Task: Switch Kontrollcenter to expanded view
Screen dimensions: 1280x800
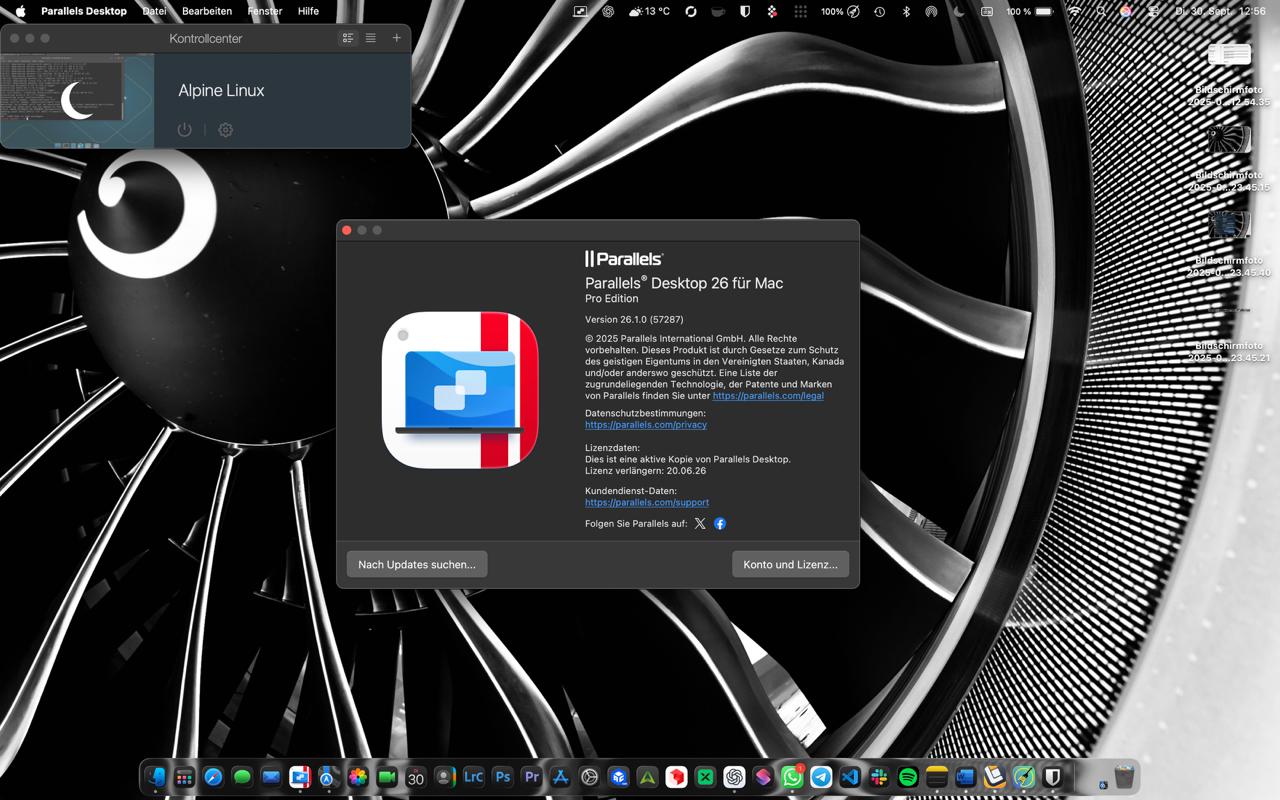Action: pos(348,38)
